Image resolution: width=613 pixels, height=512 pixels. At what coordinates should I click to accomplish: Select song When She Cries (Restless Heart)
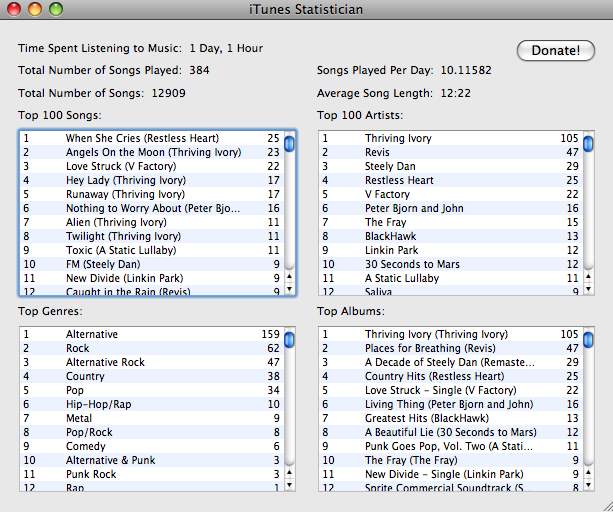152,138
